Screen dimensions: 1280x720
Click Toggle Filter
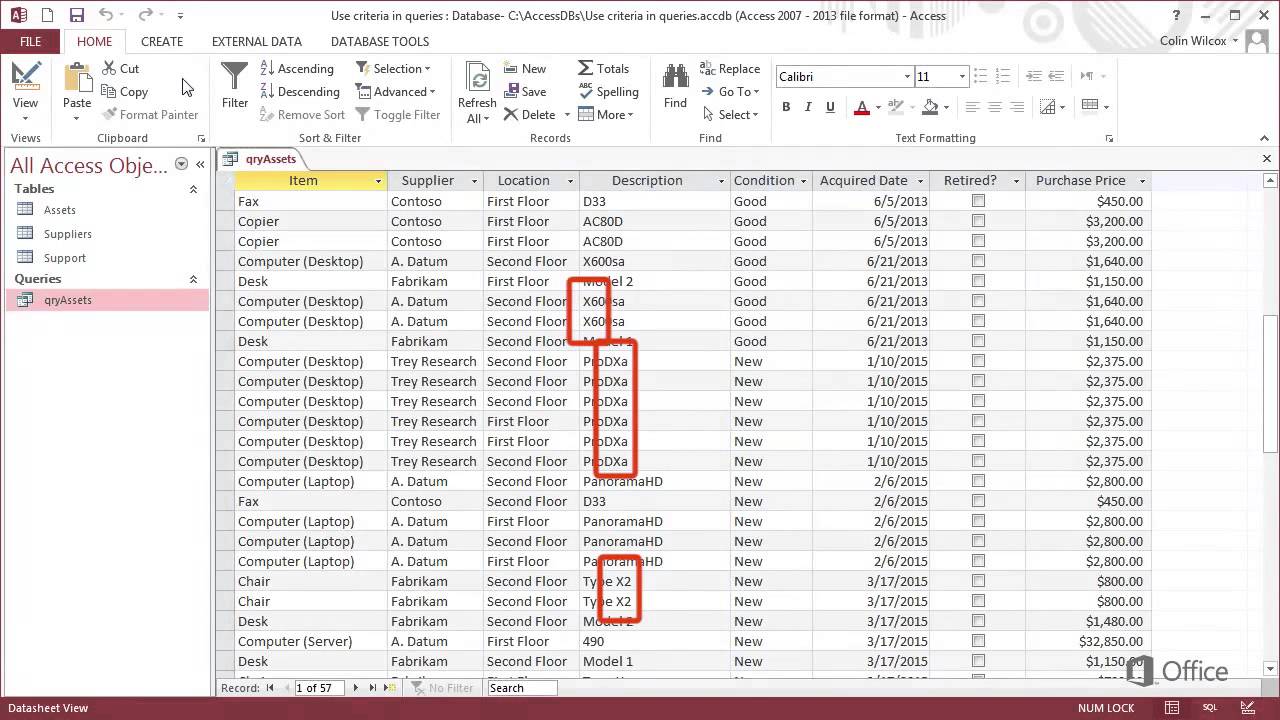tap(397, 114)
